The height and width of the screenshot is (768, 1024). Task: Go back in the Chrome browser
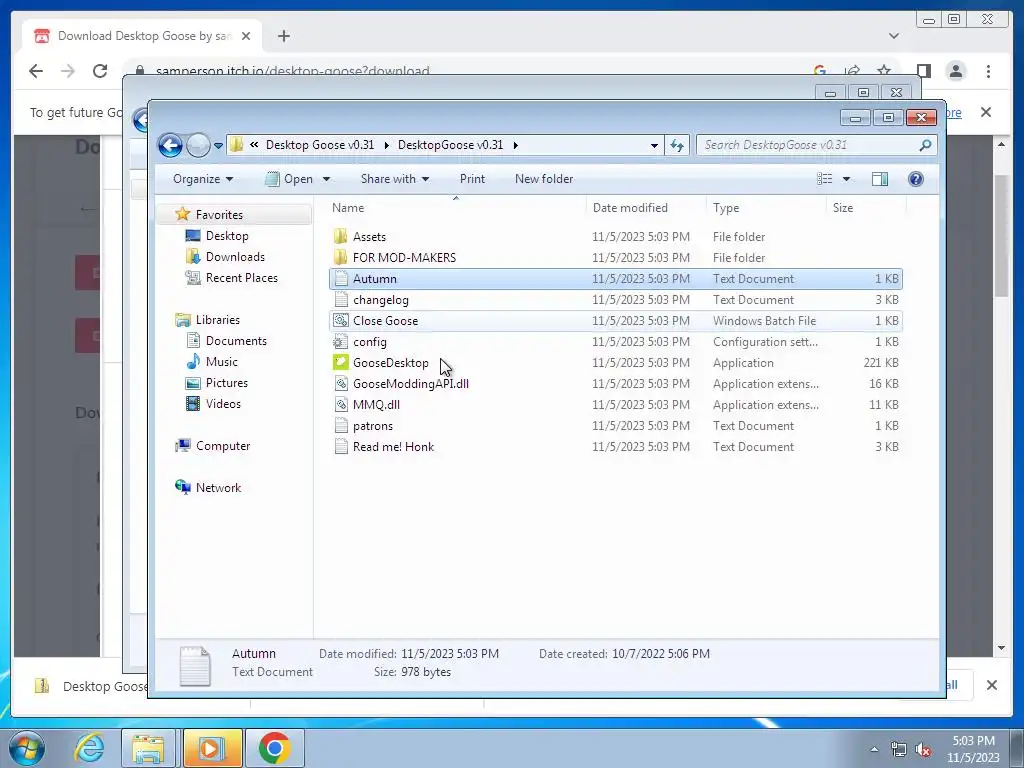tap(36, 71)
